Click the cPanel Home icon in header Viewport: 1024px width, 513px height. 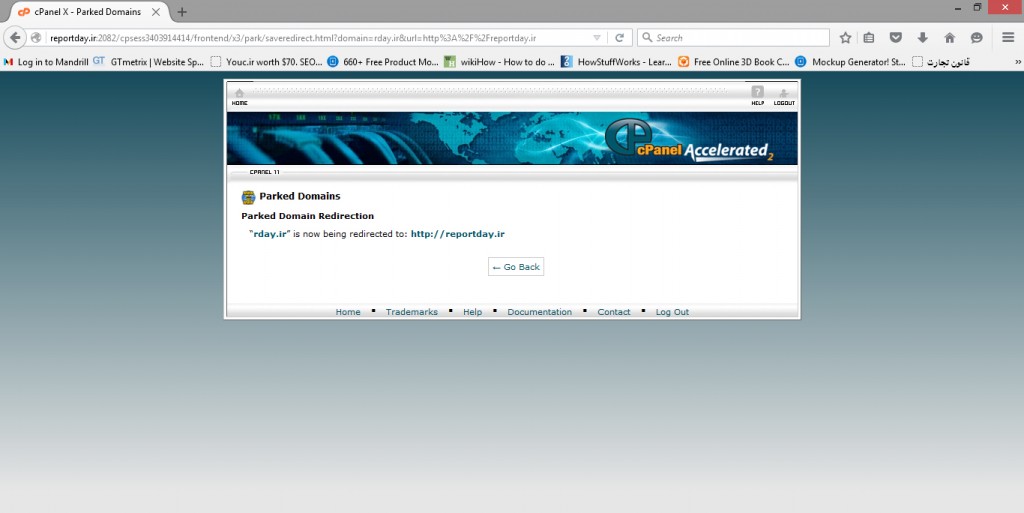click(239, 95)
